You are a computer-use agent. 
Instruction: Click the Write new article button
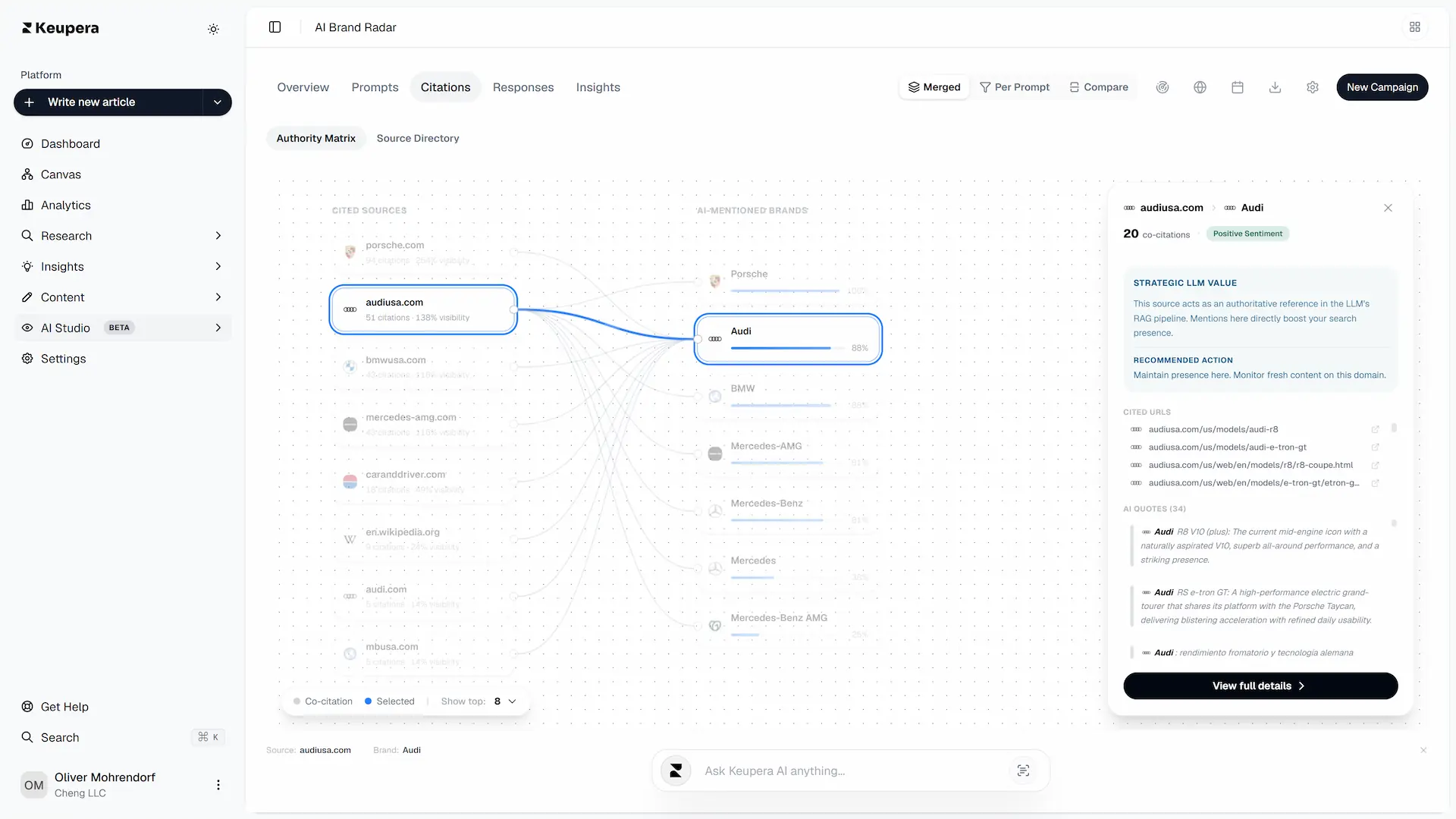pos(108,102)
